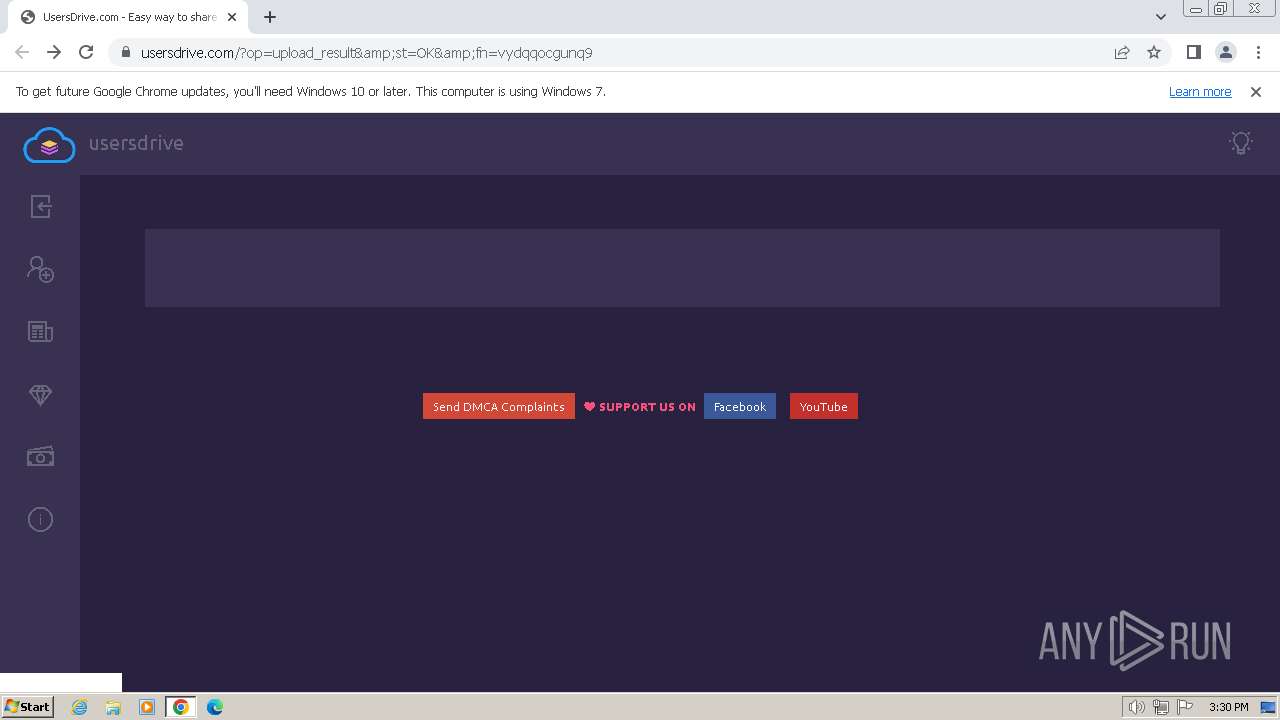
Task: Open the file explorer taskbar icon
Action: pyautogui.click(x=113, y=707)
